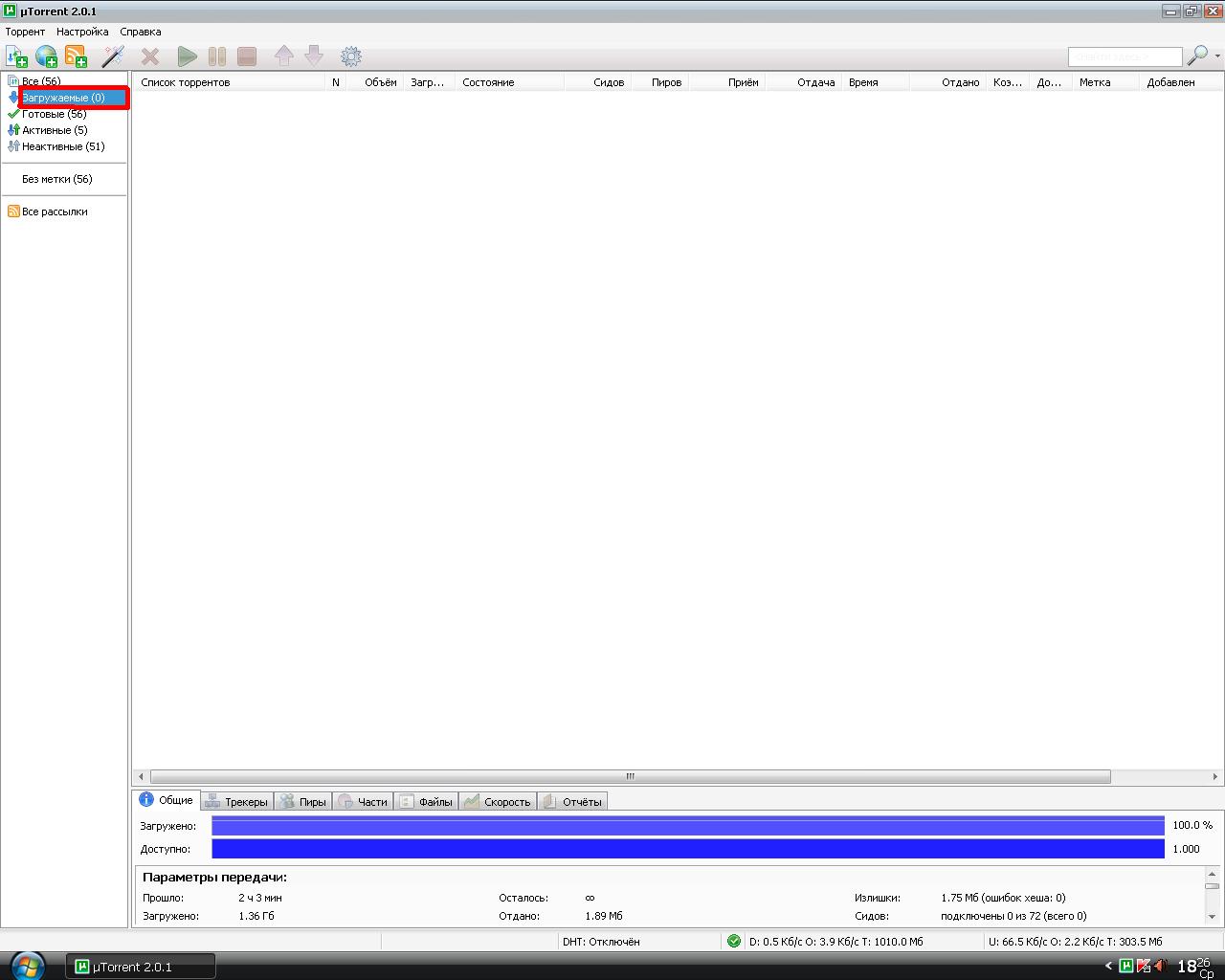Viewport: 1225px width, 980px height.
Task: Click the green checkmark icon beside Готовые
Action: 13,114
